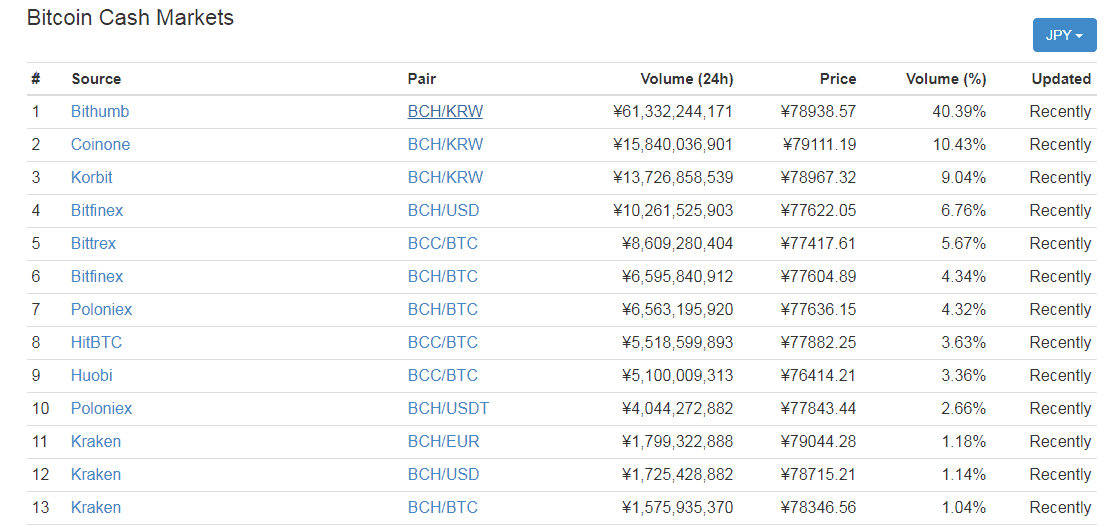Screen dimensions: 1110x526
Task: Click the Price column header
Action: point(837,79)
